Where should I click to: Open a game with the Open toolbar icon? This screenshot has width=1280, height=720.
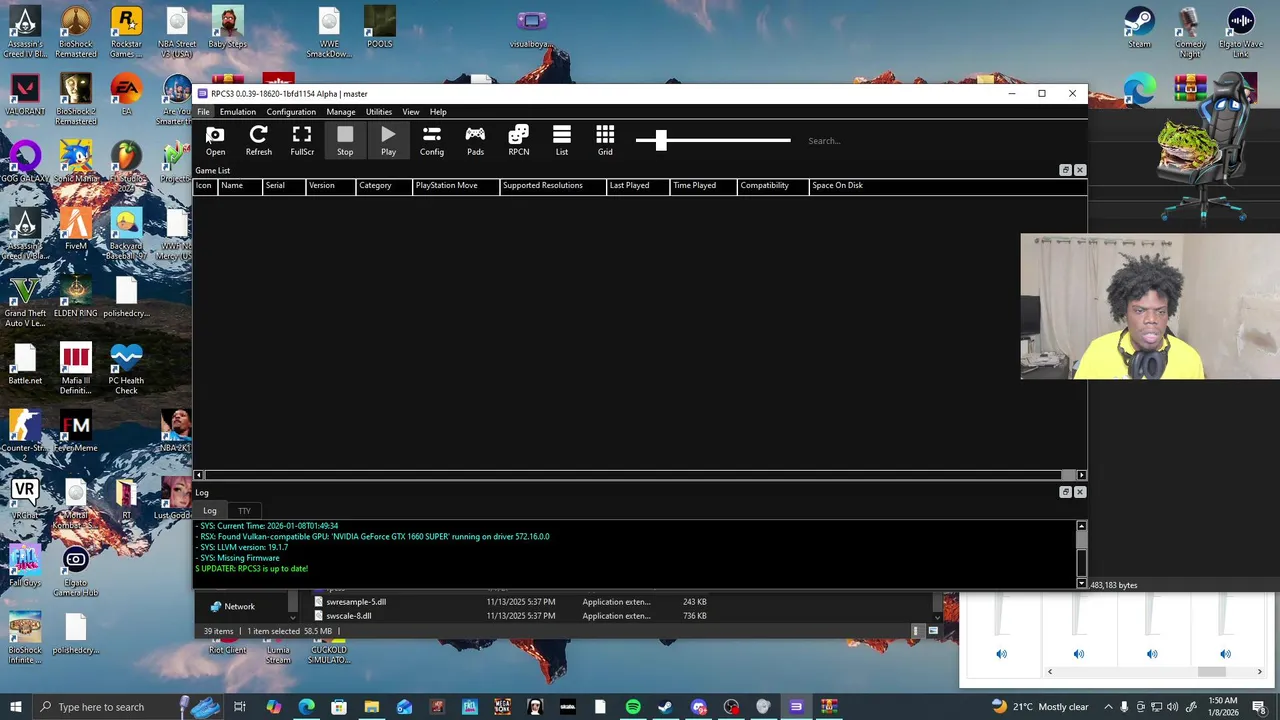215,141
